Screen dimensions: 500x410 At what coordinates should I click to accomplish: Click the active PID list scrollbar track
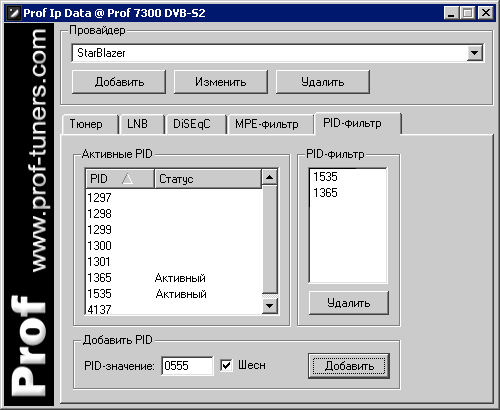point(270,240)
